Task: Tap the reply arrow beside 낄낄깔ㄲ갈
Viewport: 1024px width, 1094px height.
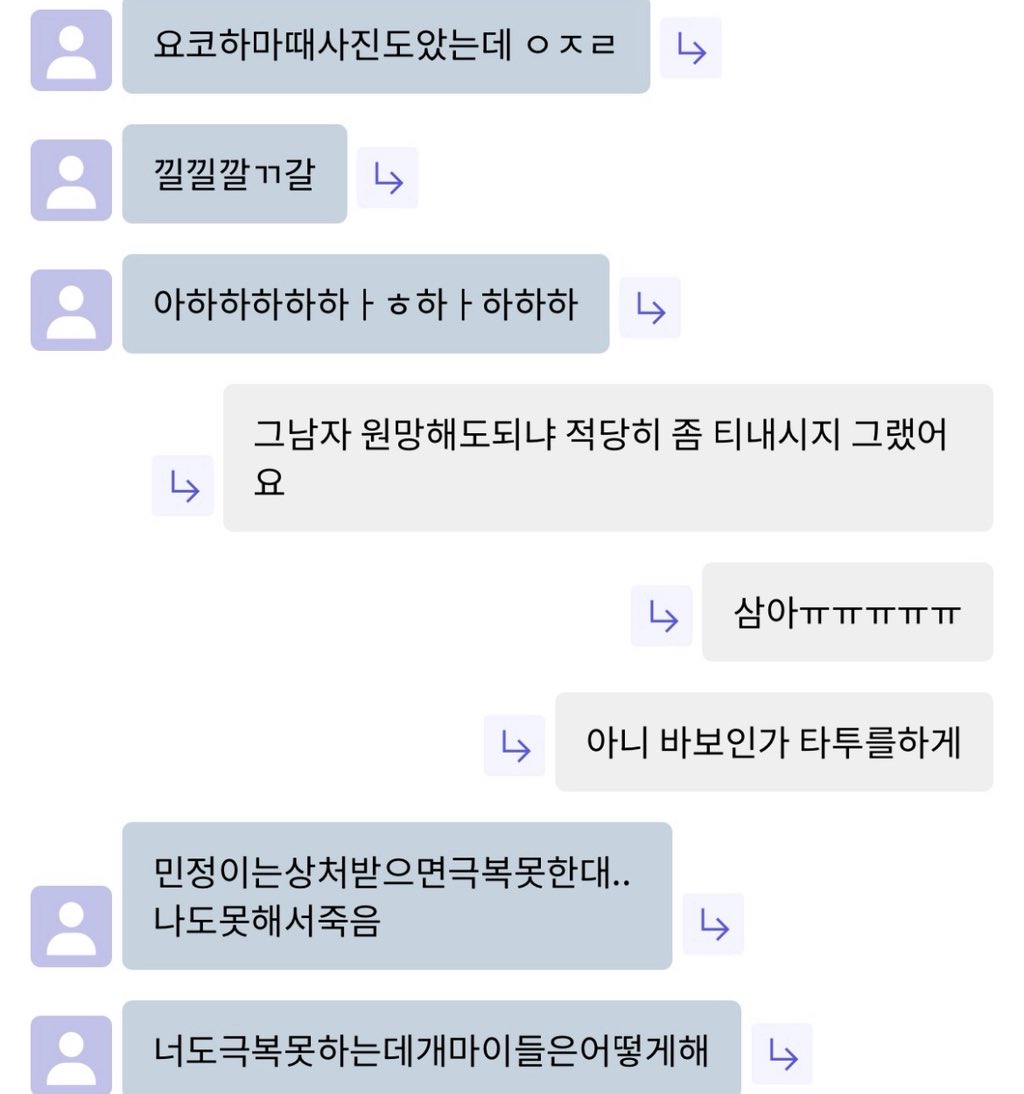Action: pyautogui.click(x=387, y=178)
